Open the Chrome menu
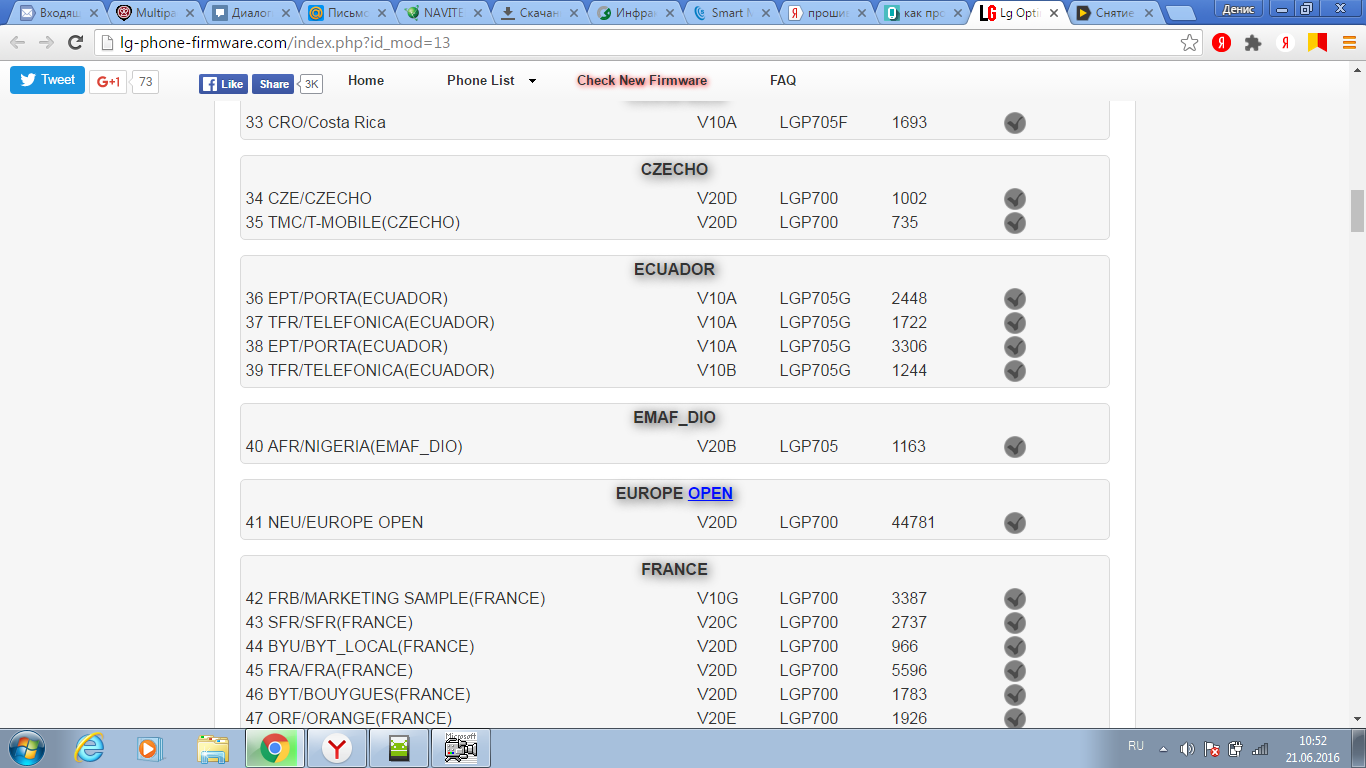The image size is (1366, 768). pyautogui.click(x=1348, y=43)
